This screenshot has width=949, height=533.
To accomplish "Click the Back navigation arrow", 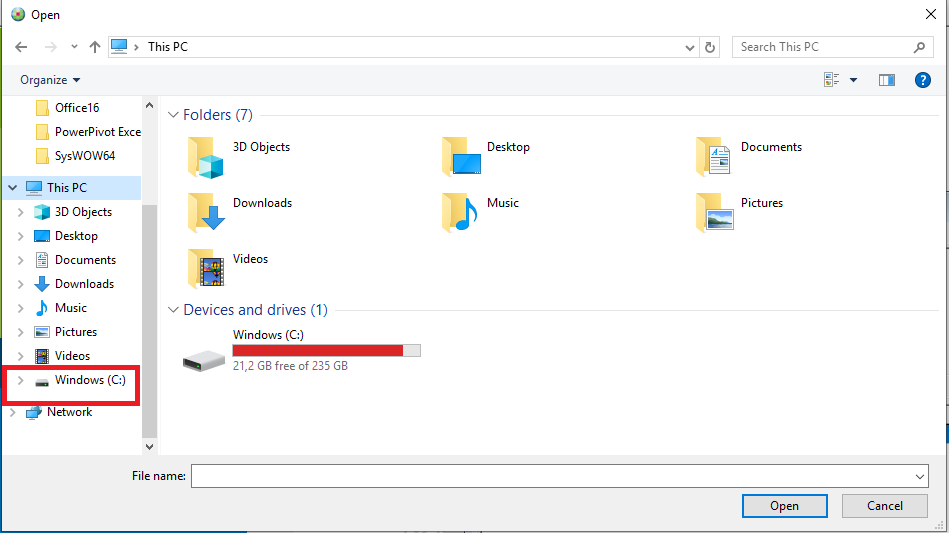I will [21, 47].
